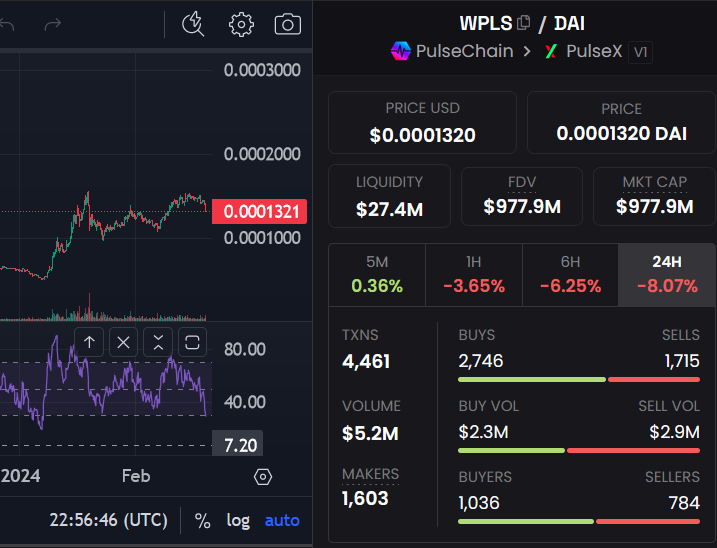The height and width of the screenshot is (548, 717).
Task: Select the 24H timeframe tab
Action: (667, 275)
